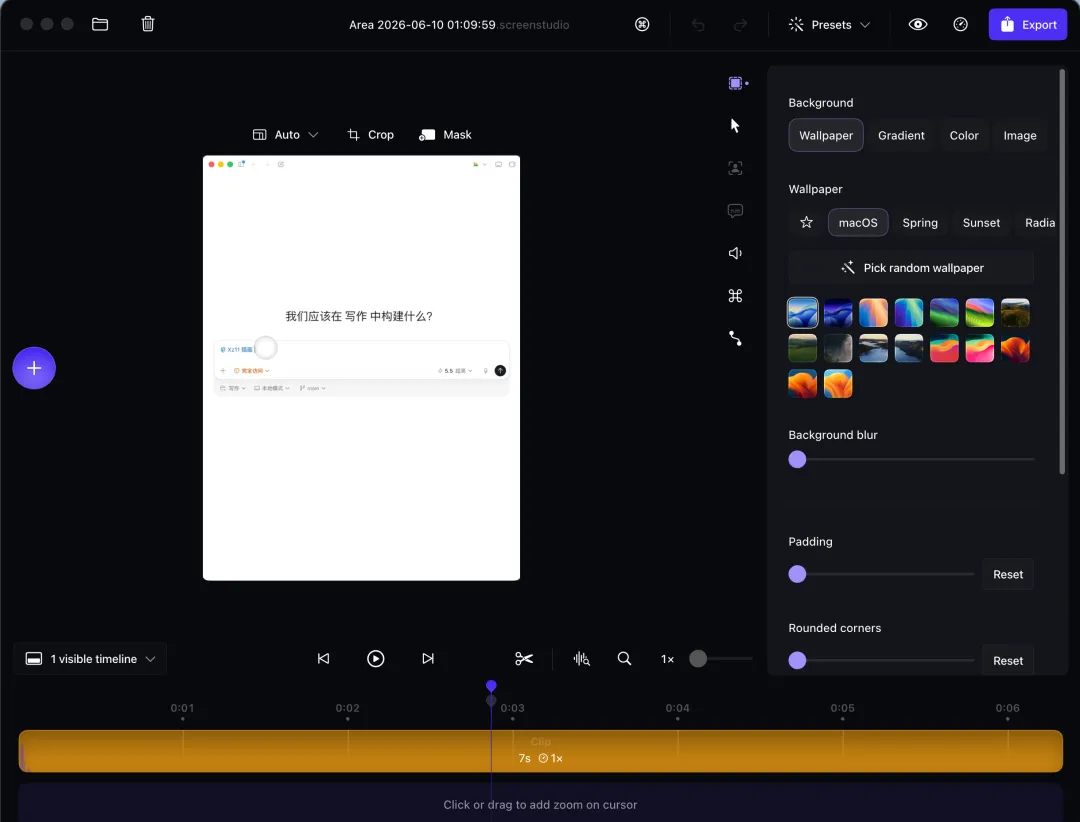The height and width of the screenshot is (822, 1080).
Task: Open the 1 visible timeline dropdown
Action: pyautogui.click(x=90, y=659)
